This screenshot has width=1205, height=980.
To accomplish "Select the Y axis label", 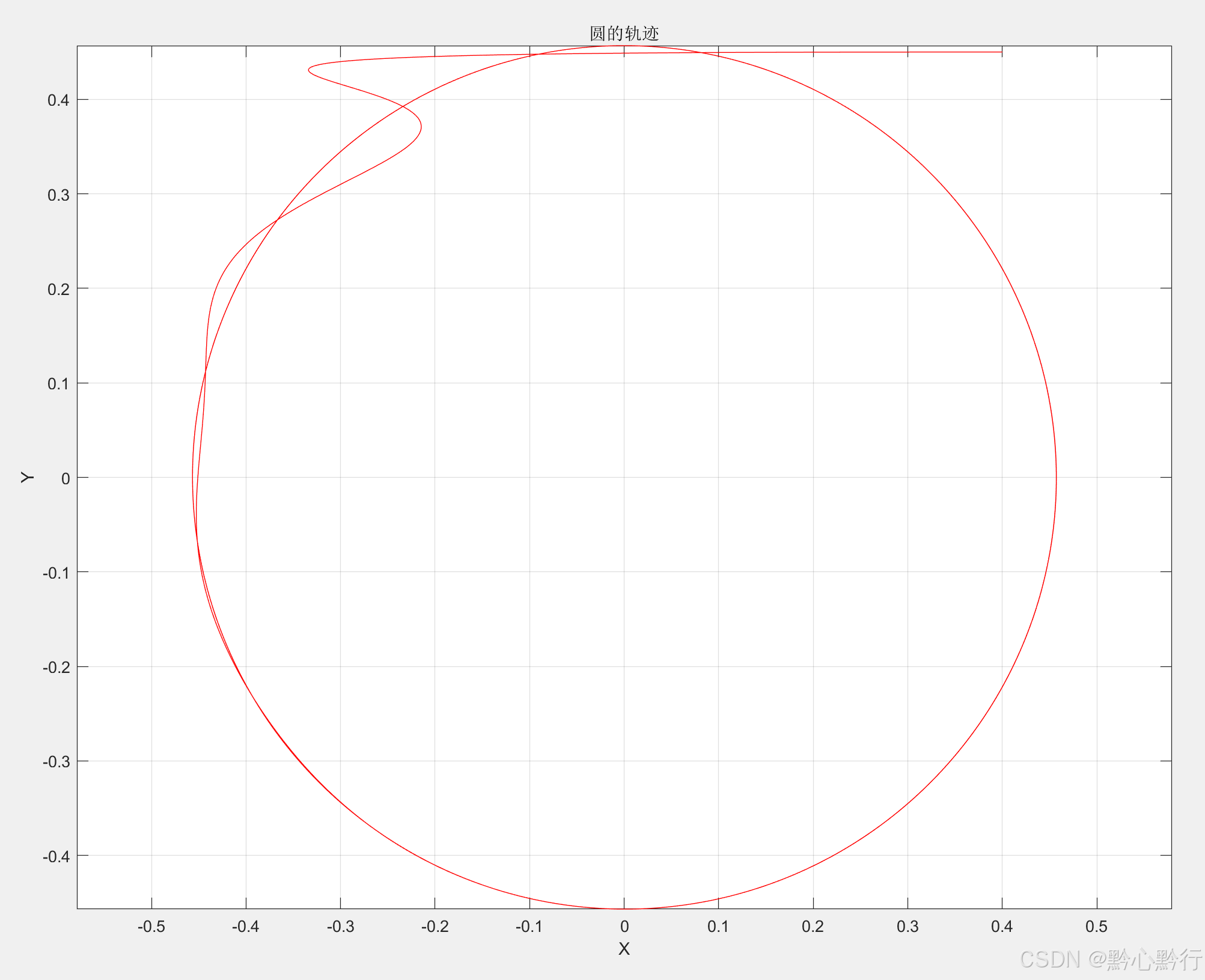I will (28, 477).
